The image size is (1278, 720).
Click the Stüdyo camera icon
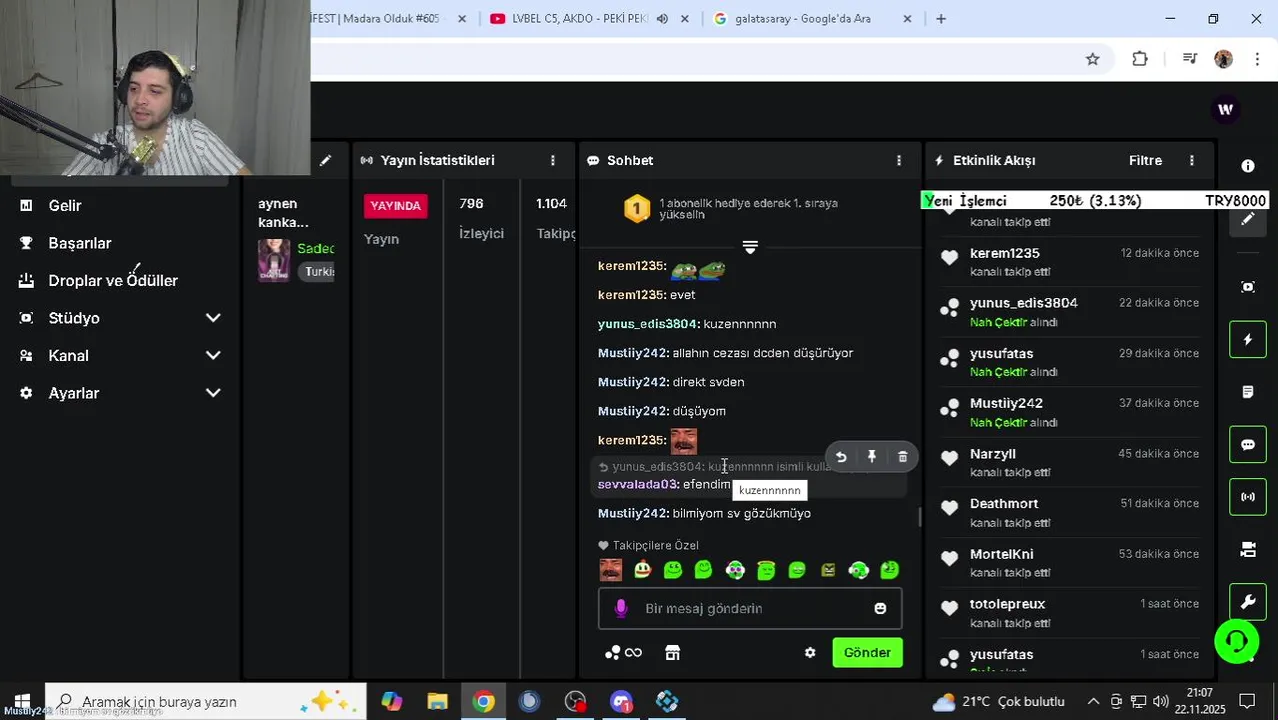click(x=27, y=318)
